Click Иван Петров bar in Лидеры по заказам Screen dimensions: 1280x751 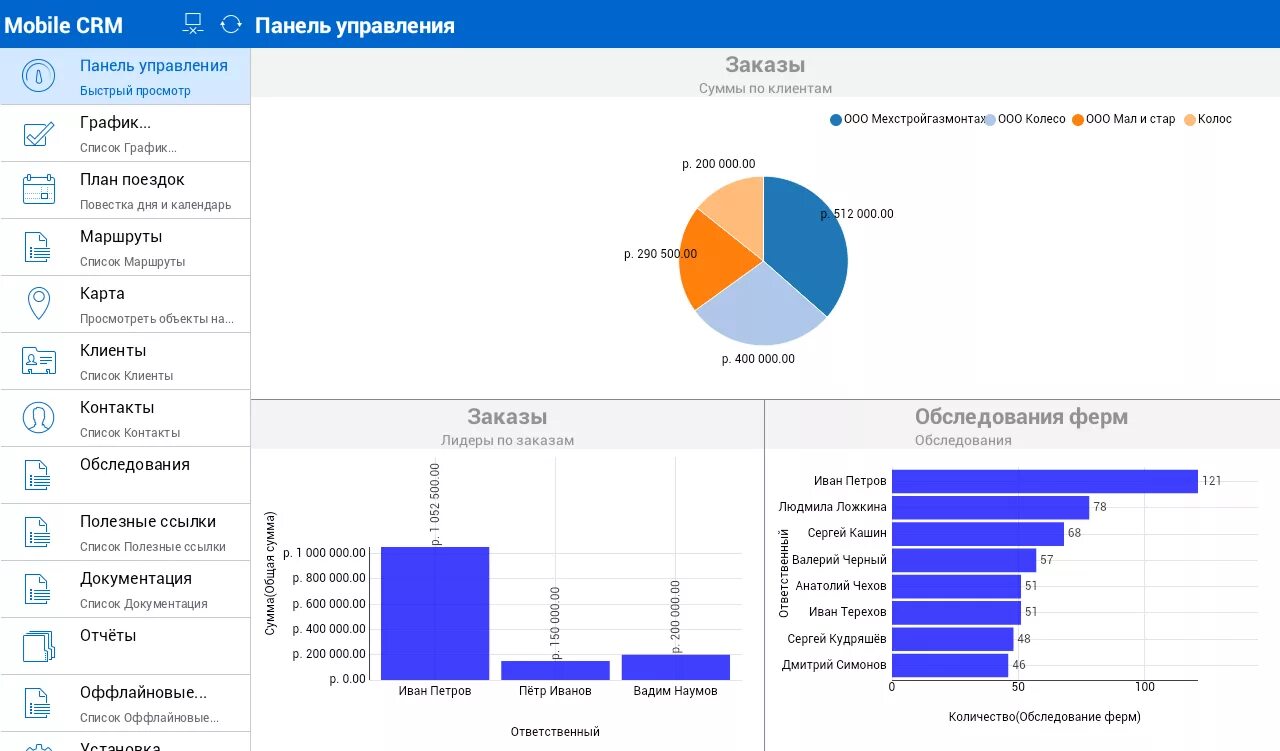coord(435,613)
